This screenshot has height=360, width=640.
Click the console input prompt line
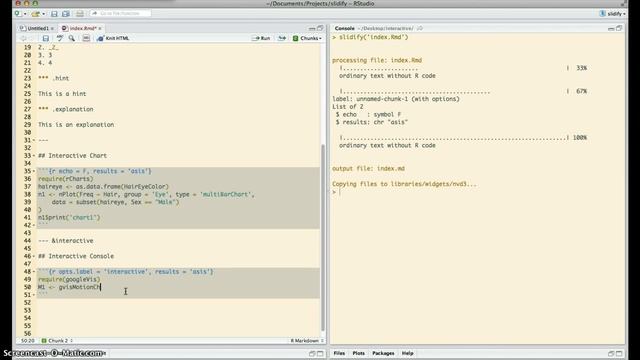(478, 191)
